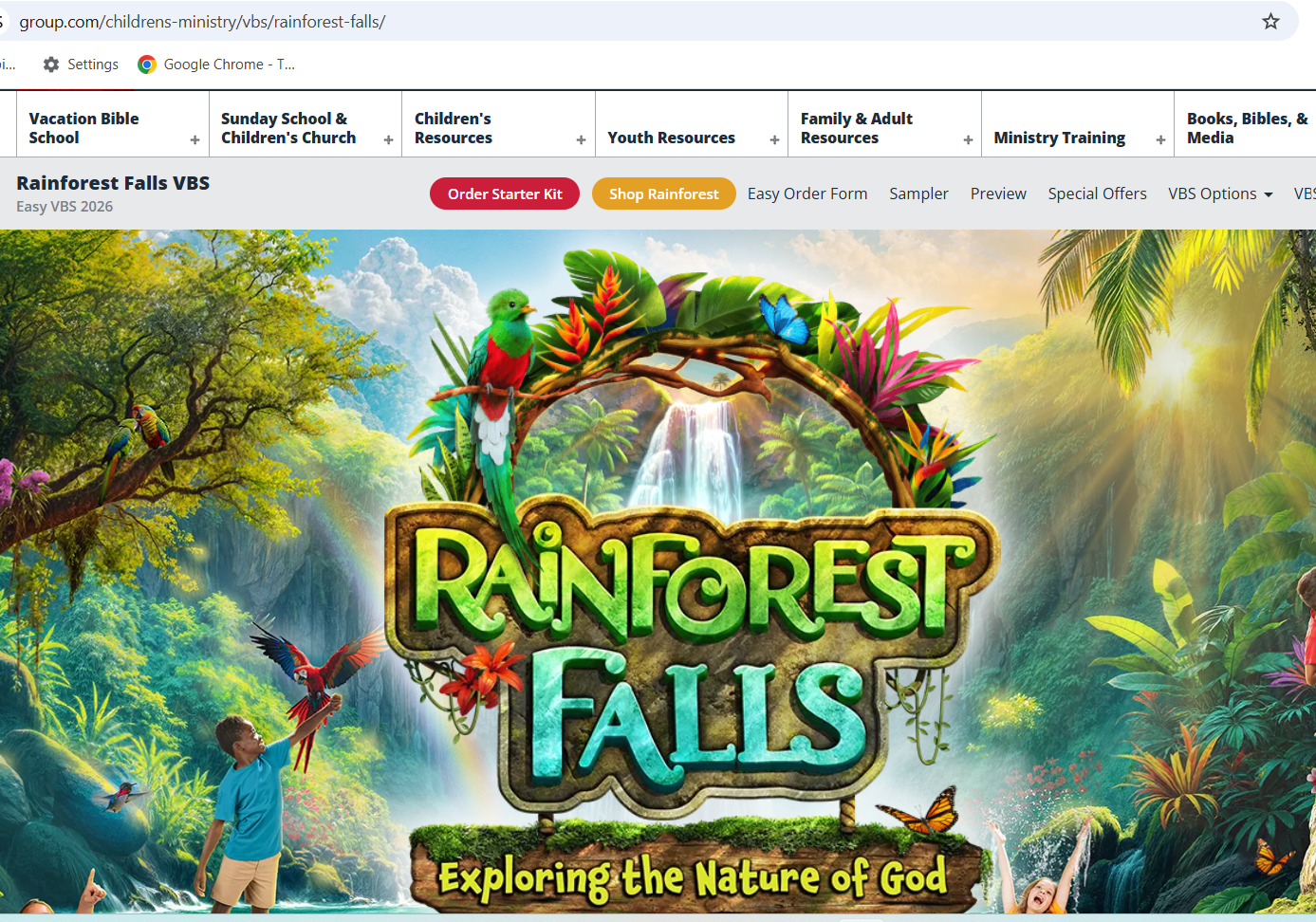Open the Preview link
This screenshot has height=922, width=1316.
[998, 194]
